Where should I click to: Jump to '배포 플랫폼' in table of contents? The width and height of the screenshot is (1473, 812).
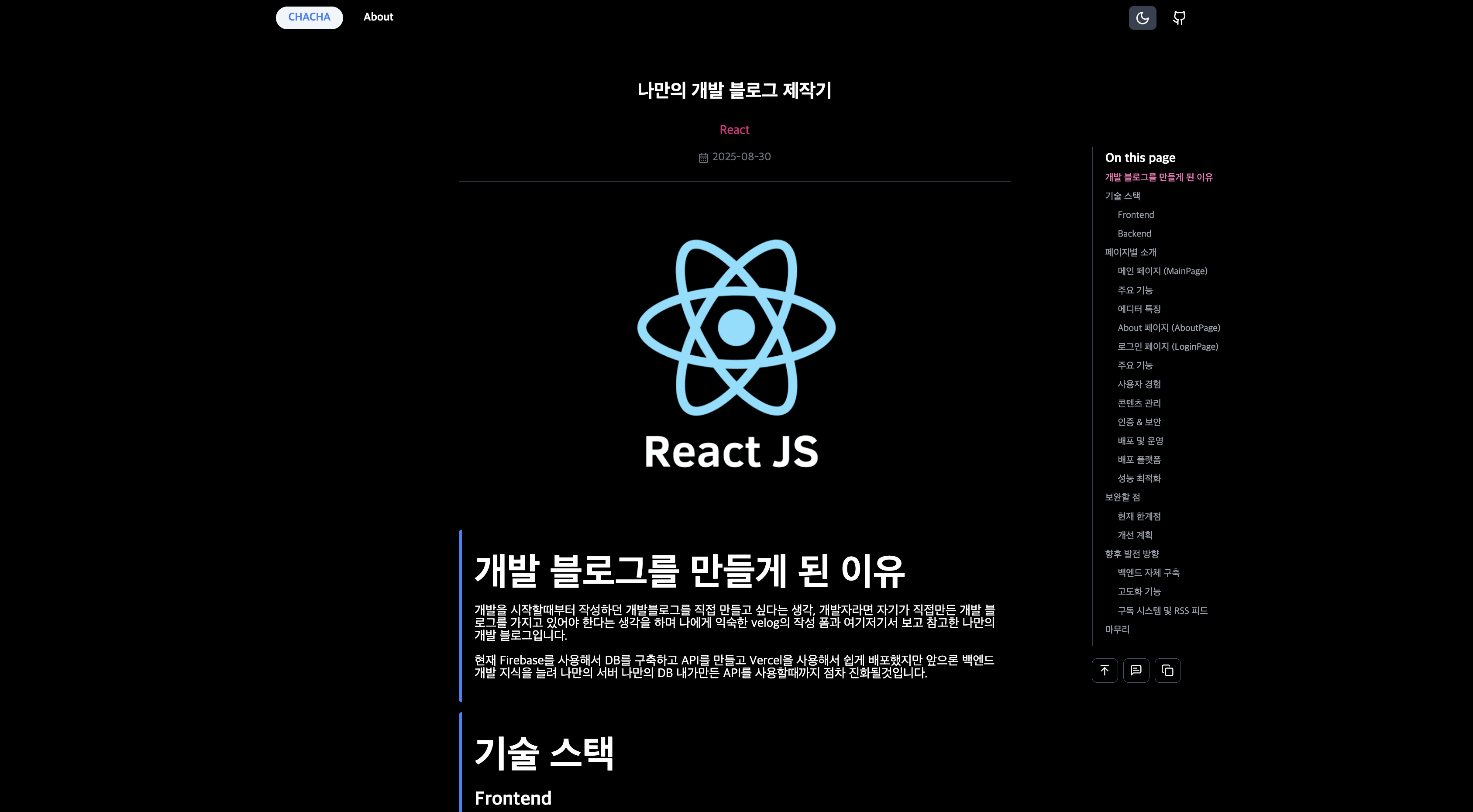click(x=1139, y=460)
